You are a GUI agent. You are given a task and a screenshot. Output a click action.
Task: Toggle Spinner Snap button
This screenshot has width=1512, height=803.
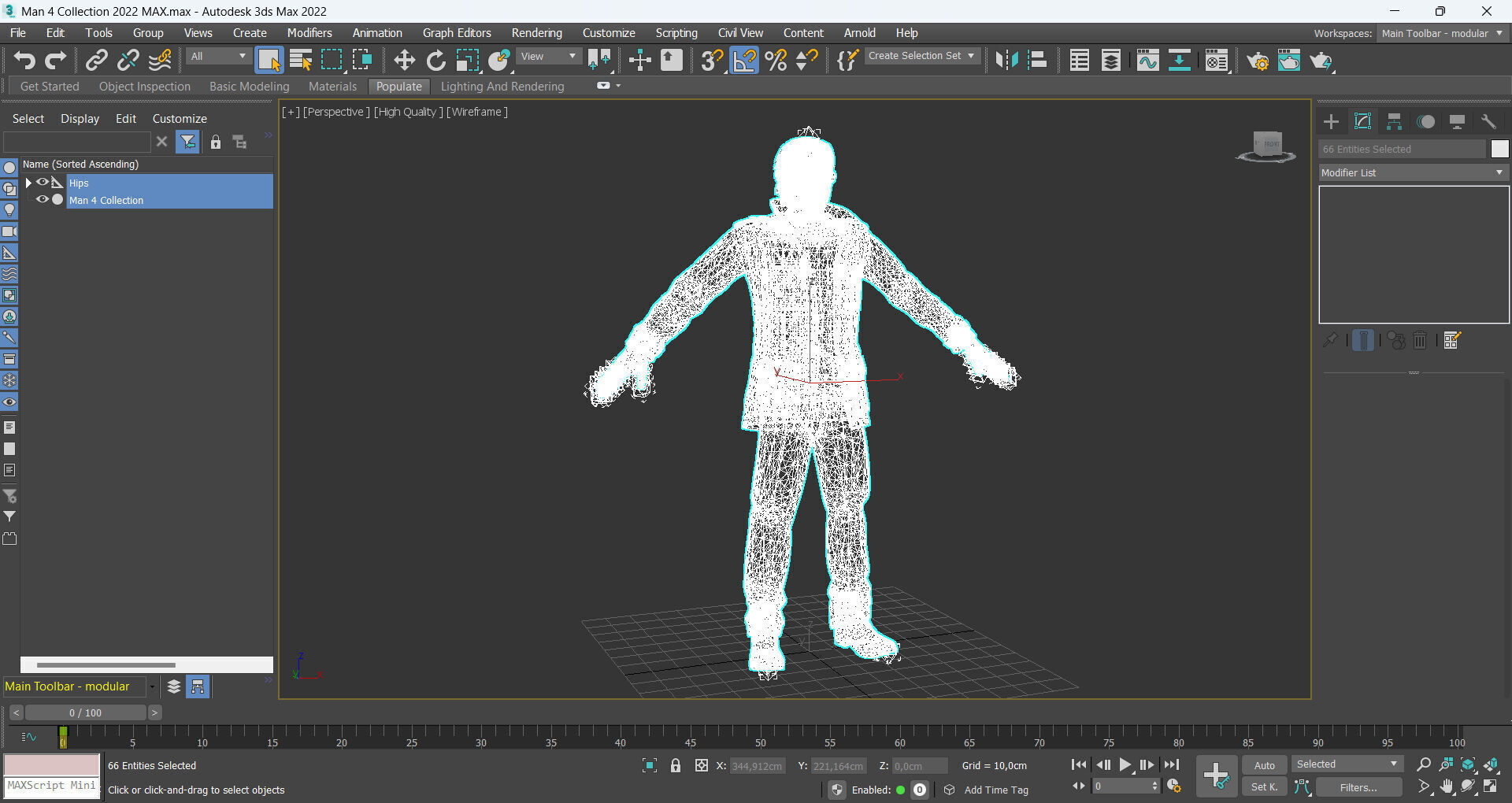(807, 61)
